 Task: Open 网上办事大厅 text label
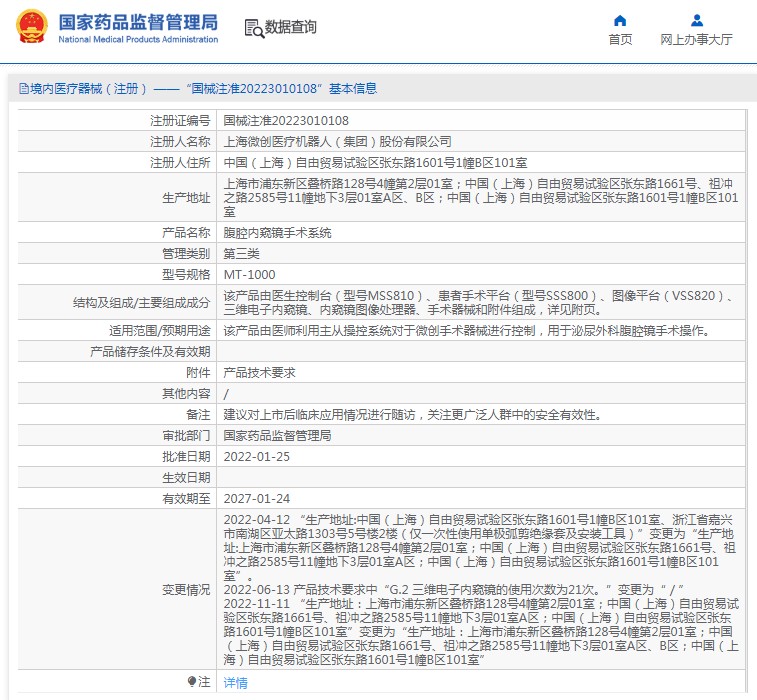click(x=696, y=40)
